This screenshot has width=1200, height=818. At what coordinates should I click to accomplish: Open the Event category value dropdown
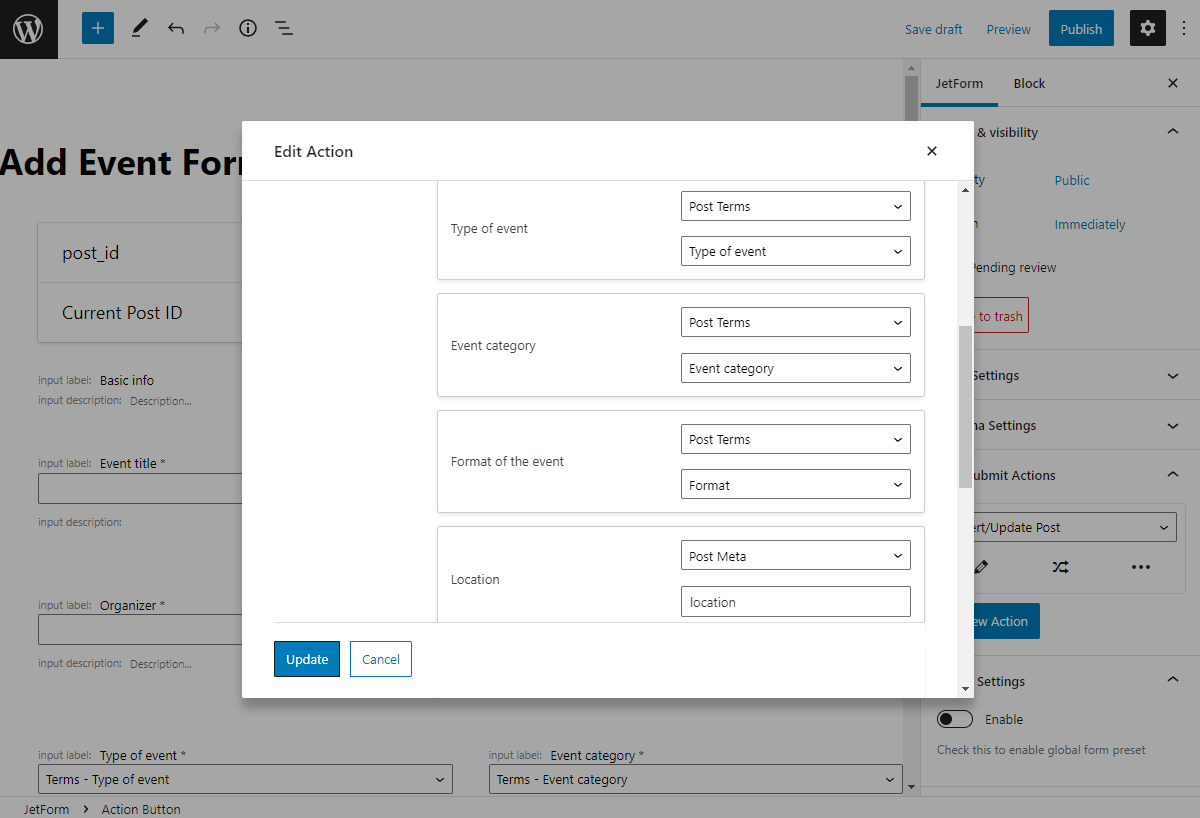795,368
